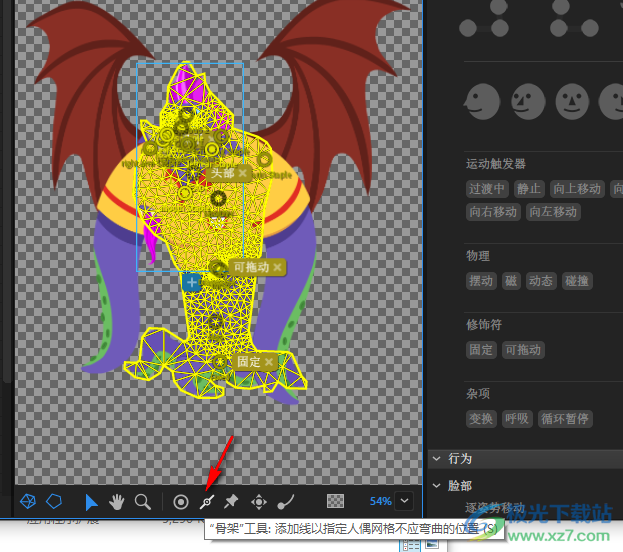Select the Handle circle tool
623x552 pixels.
click(181, 502)
